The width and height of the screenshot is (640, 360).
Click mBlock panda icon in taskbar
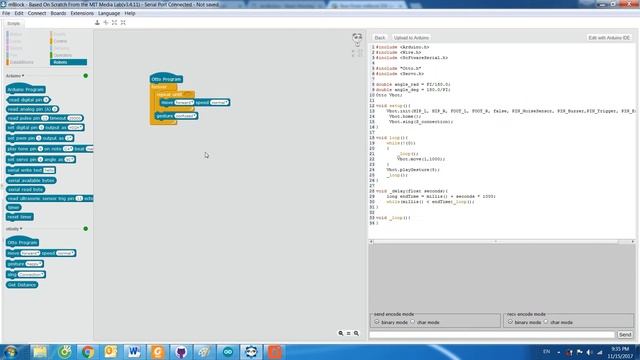[x=251, y=352]
